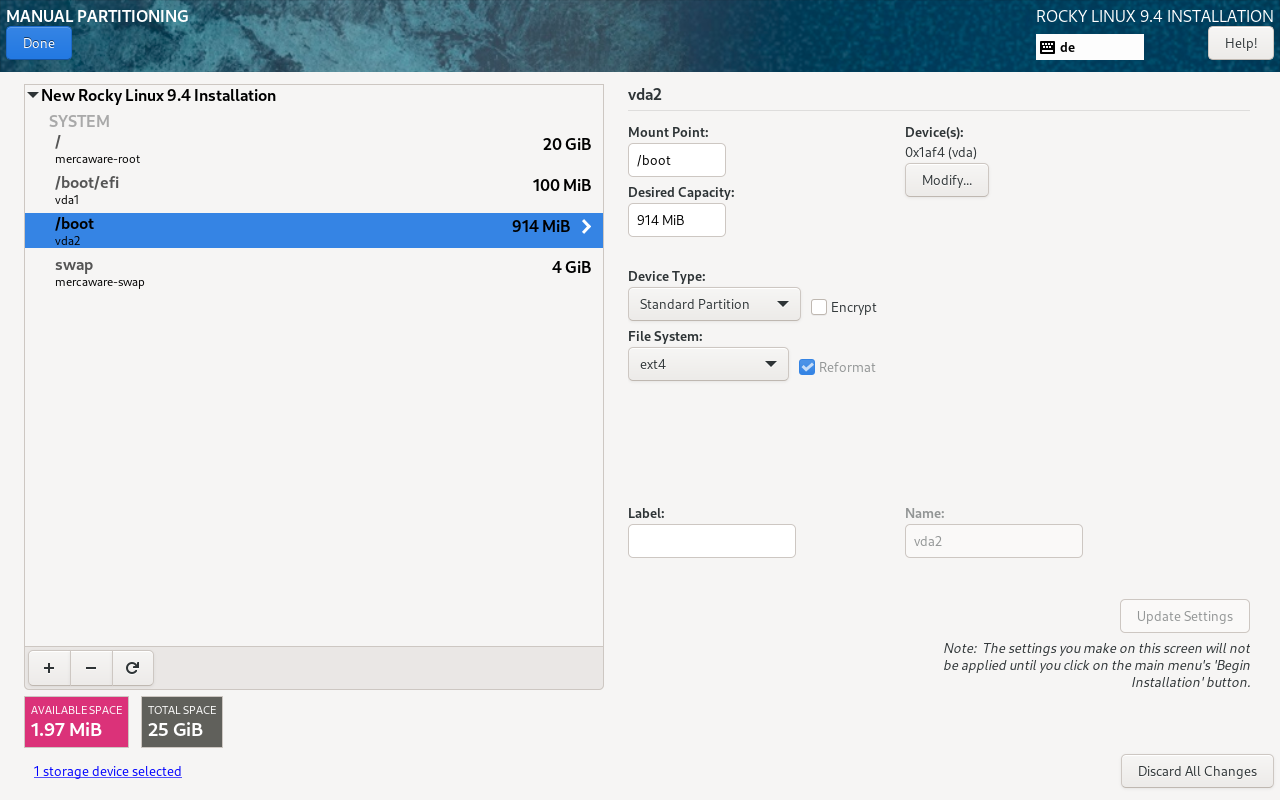Click the Name field showing vda2
Viewport: 1280px width, 800px height.
point(994,541)
